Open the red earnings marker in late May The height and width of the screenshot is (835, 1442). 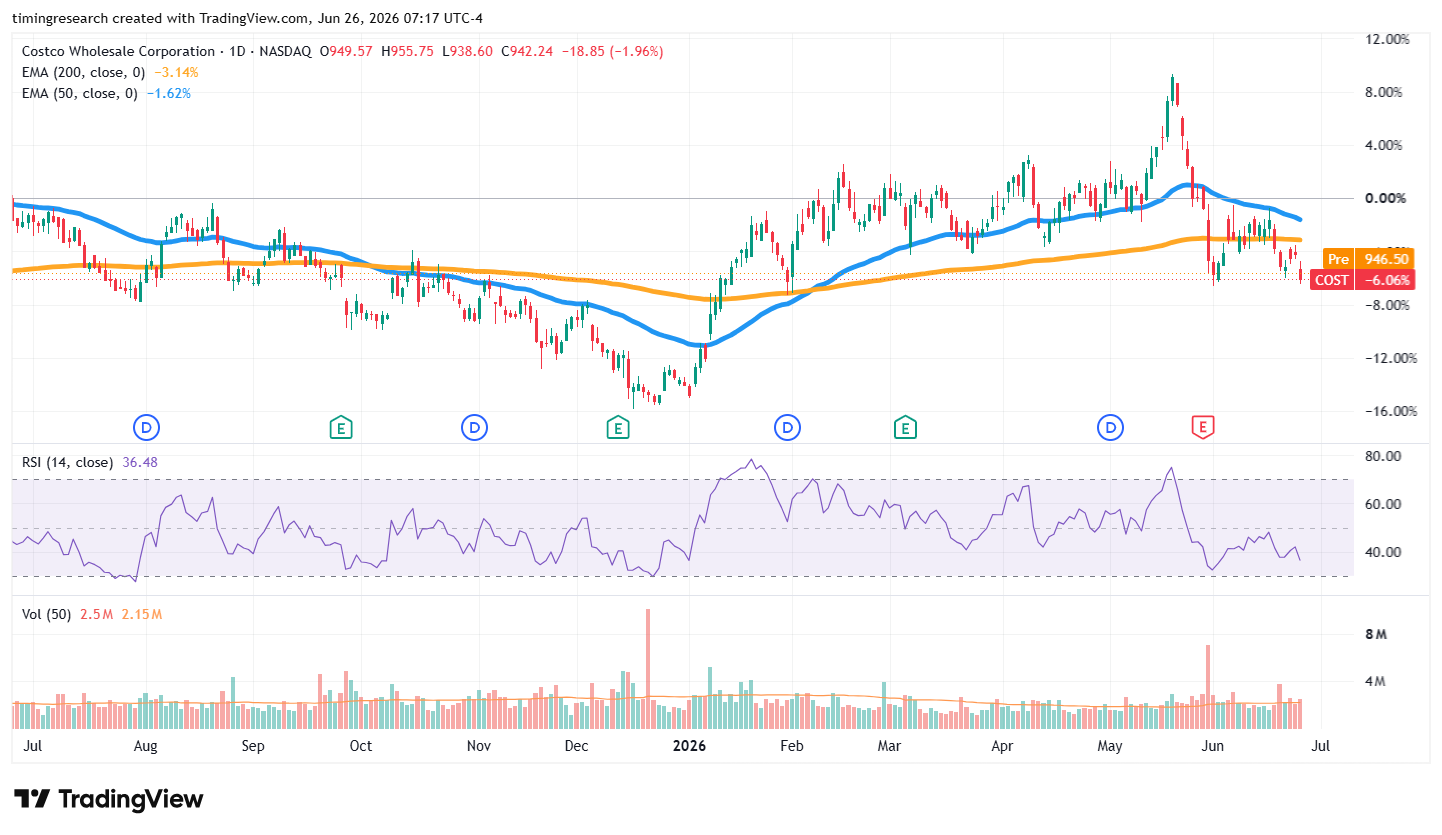pos(1202,428)
